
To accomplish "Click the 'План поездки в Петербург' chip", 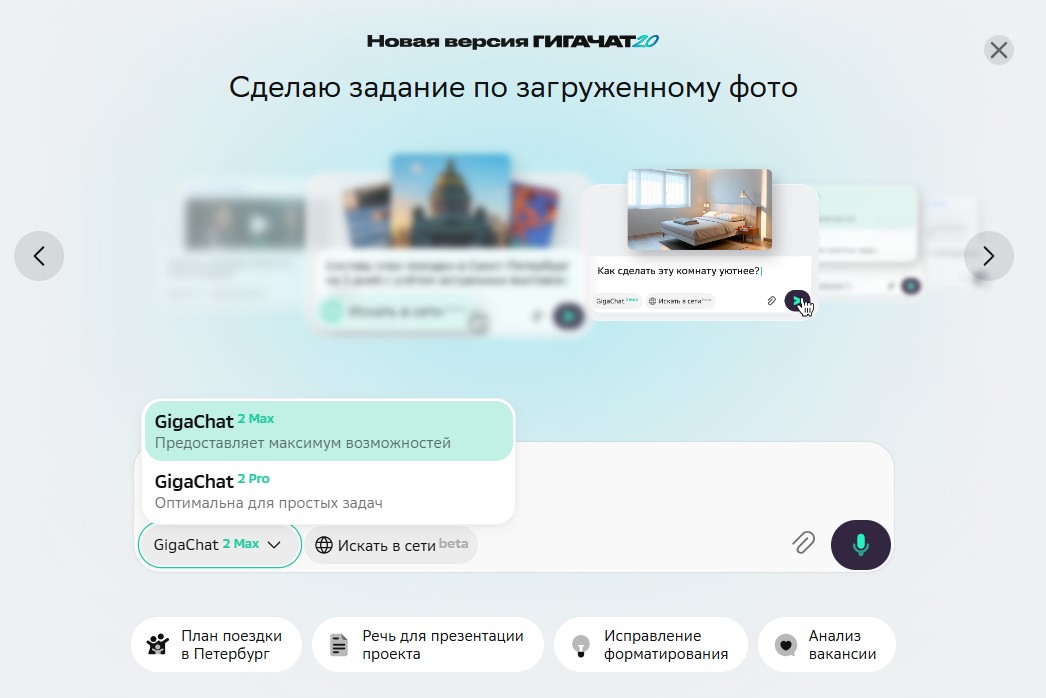I will point(216,644).
